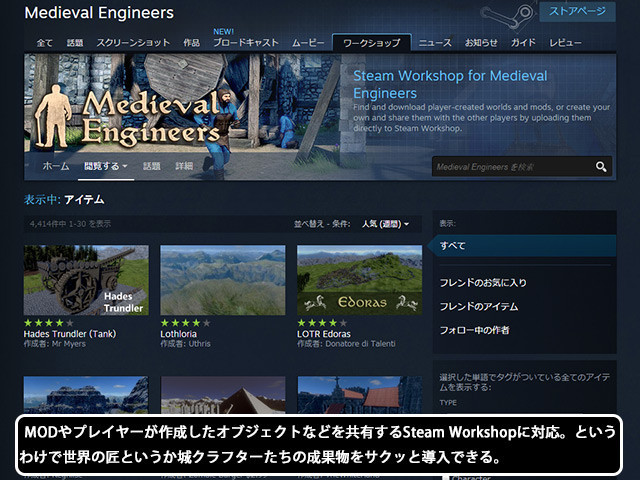Open LOTR Edoras thumbnail image
This screenshot has height=480, width=640.
coord(360,280)
